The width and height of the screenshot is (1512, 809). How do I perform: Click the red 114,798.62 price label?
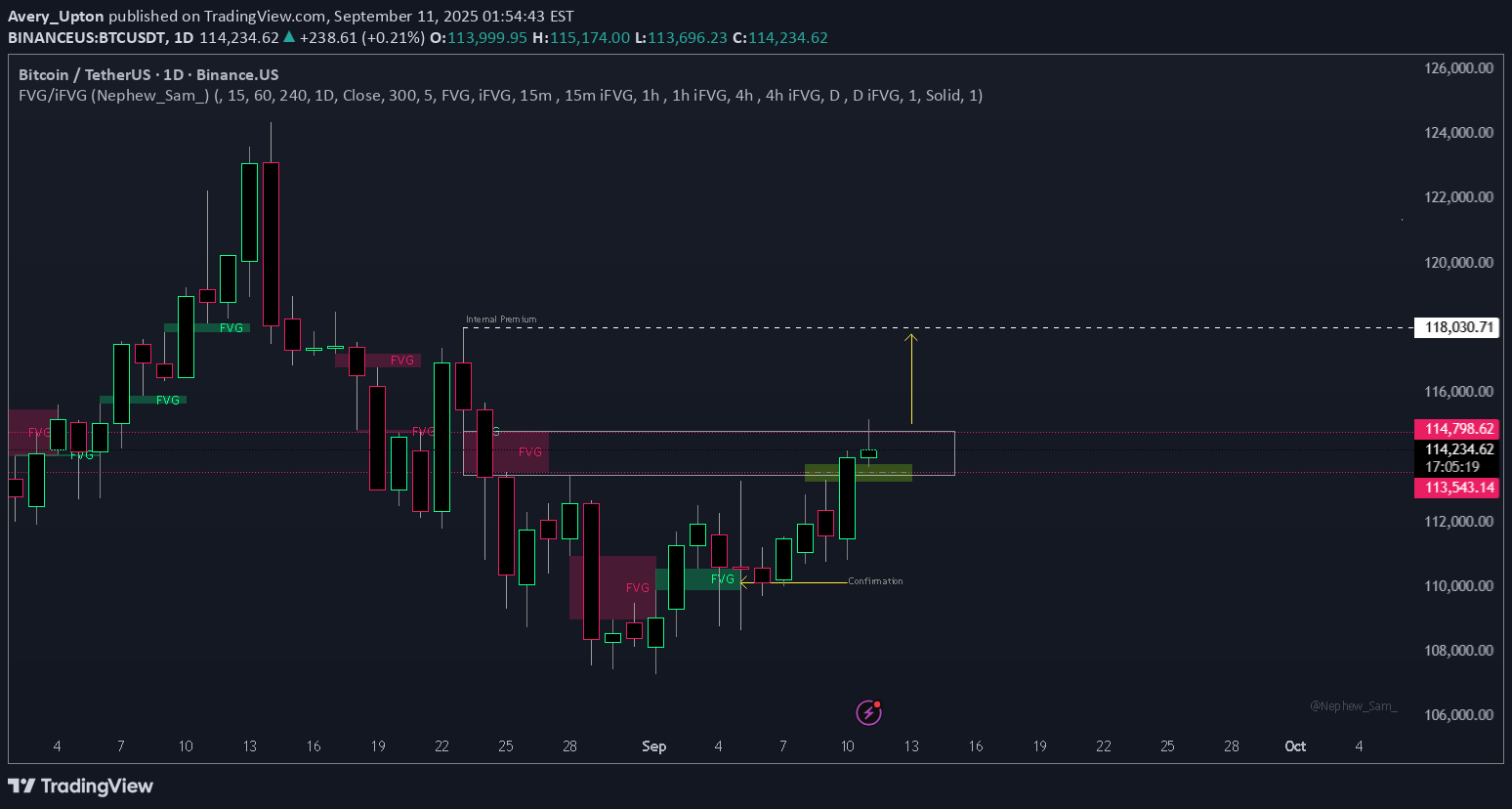click(1456, 429)
